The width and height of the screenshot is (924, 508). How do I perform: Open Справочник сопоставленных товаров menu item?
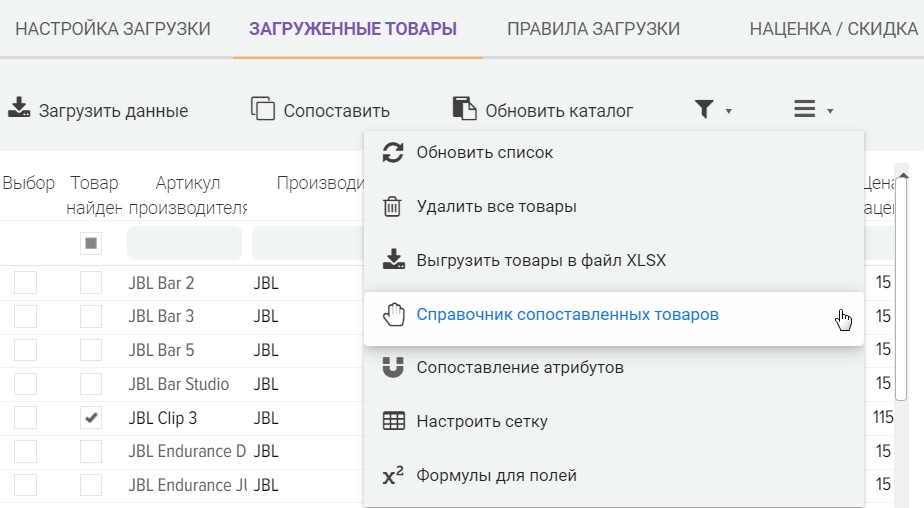(x=567, y=315)
